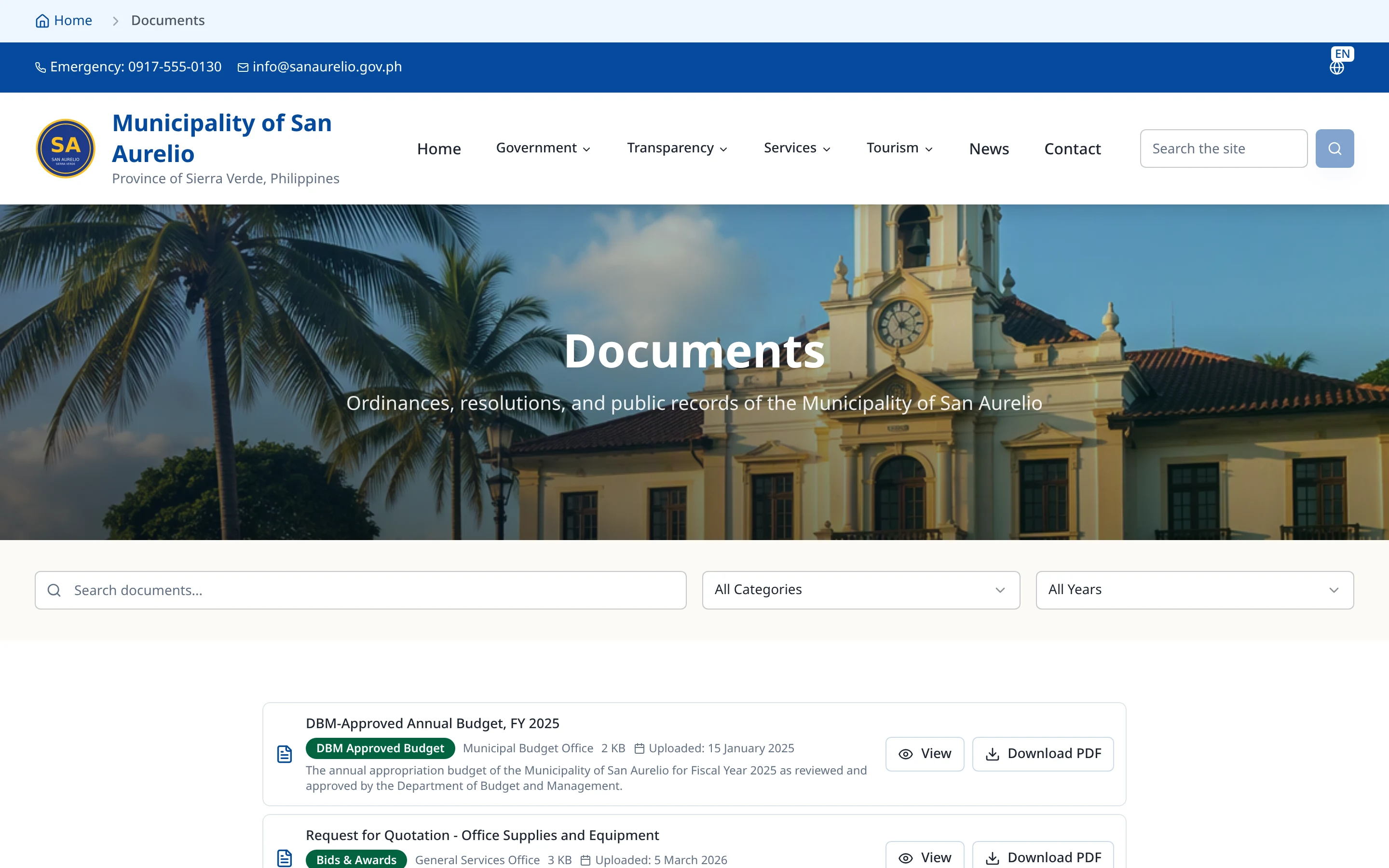The height and width of the screenshot is (868, 1389).
Task: View the DBM-Approved Annual Budget document
Action: [x=924, y=754]
